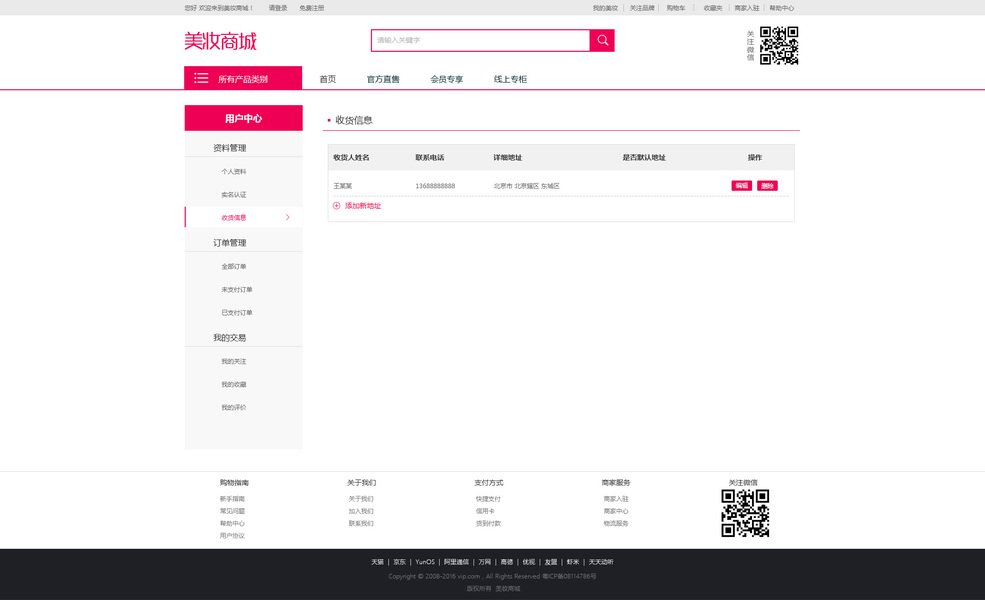Click the 请登录 login link
Image resolution: width=985 pixels, height=600 pixels.
pyautogui.click(x=278, y=8)
